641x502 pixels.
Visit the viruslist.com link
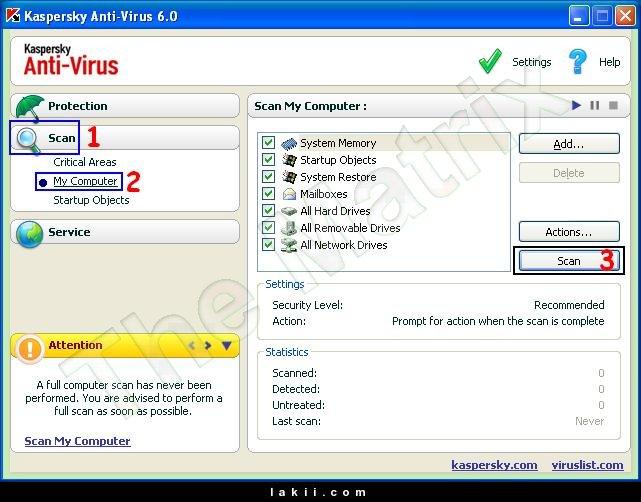coord(587,465)
